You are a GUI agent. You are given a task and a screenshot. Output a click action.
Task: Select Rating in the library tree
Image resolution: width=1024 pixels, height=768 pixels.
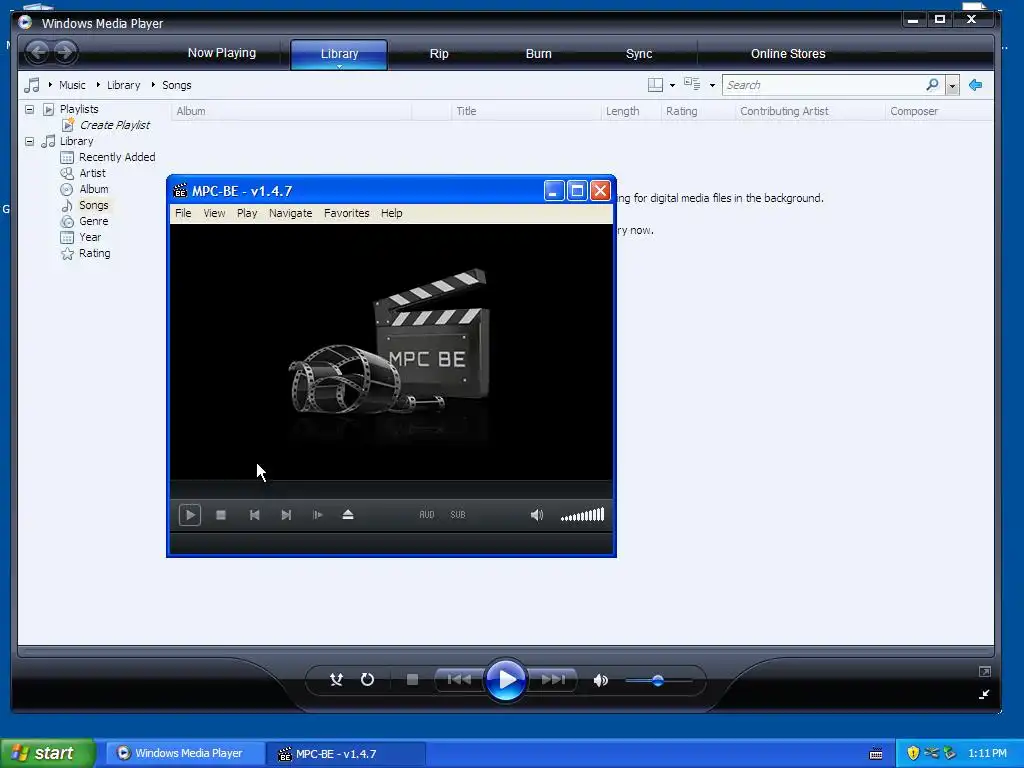(95, 253)
